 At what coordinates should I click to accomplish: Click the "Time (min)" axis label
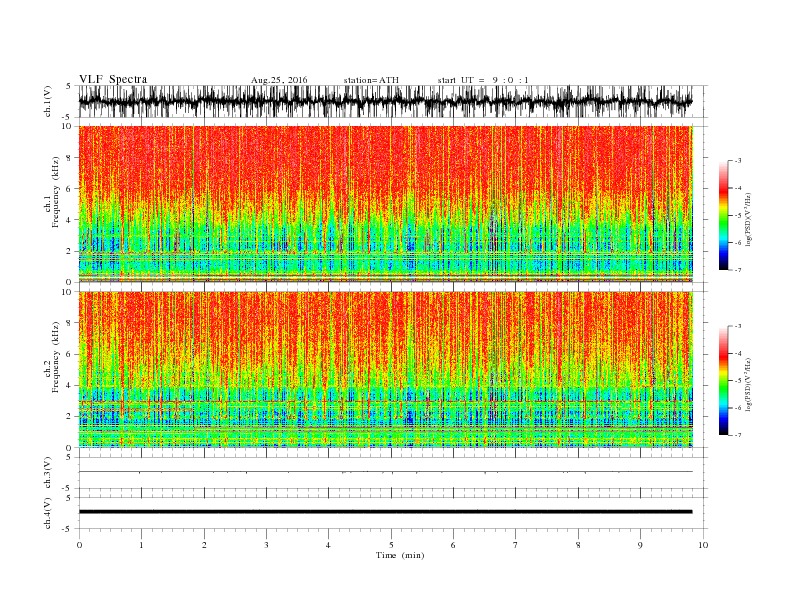click(400, 555)
